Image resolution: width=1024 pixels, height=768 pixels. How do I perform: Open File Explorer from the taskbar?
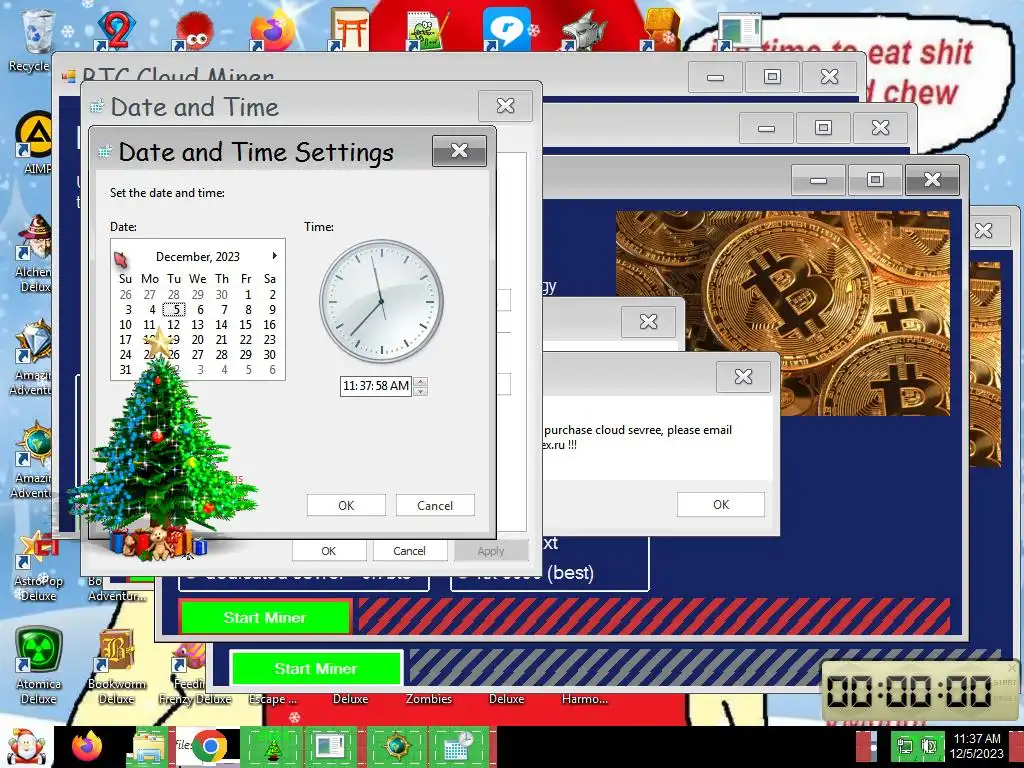150,747
